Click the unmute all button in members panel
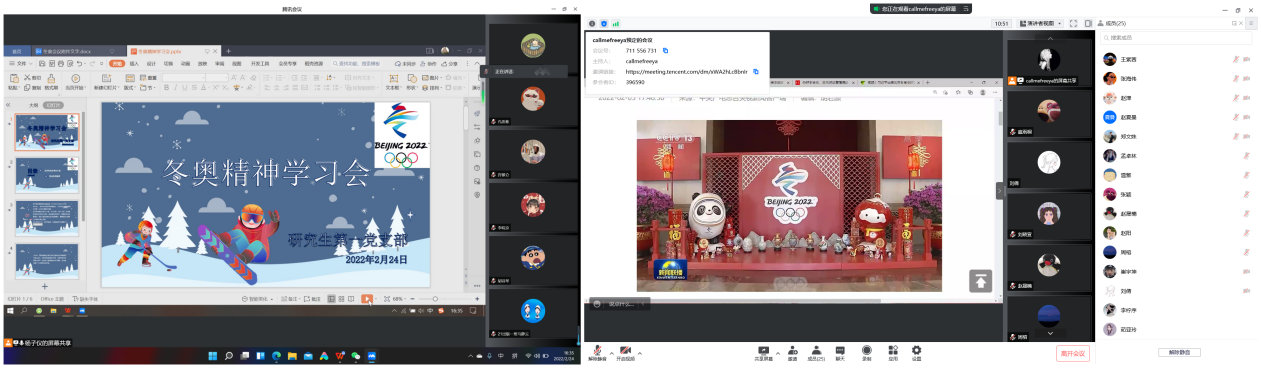Image resolution: width=1261 pixels, height=368 pixels. point(1179,352)
